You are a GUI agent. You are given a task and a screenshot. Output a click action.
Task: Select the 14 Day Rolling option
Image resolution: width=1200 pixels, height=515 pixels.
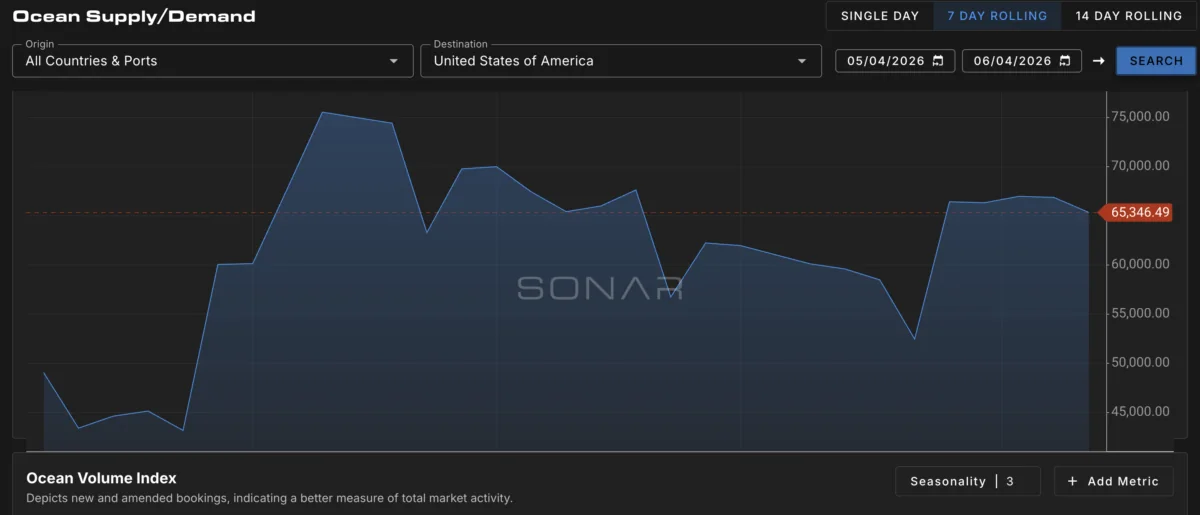pyautogui.click(x=1128, y=16)
